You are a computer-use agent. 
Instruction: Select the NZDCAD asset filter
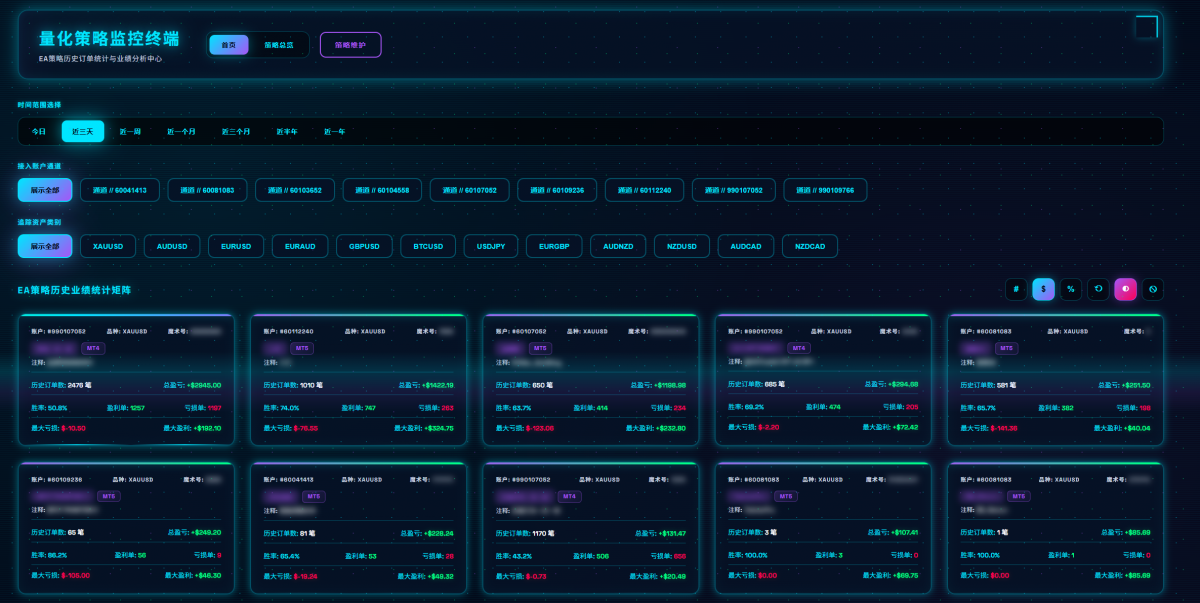tap(810, 246)
